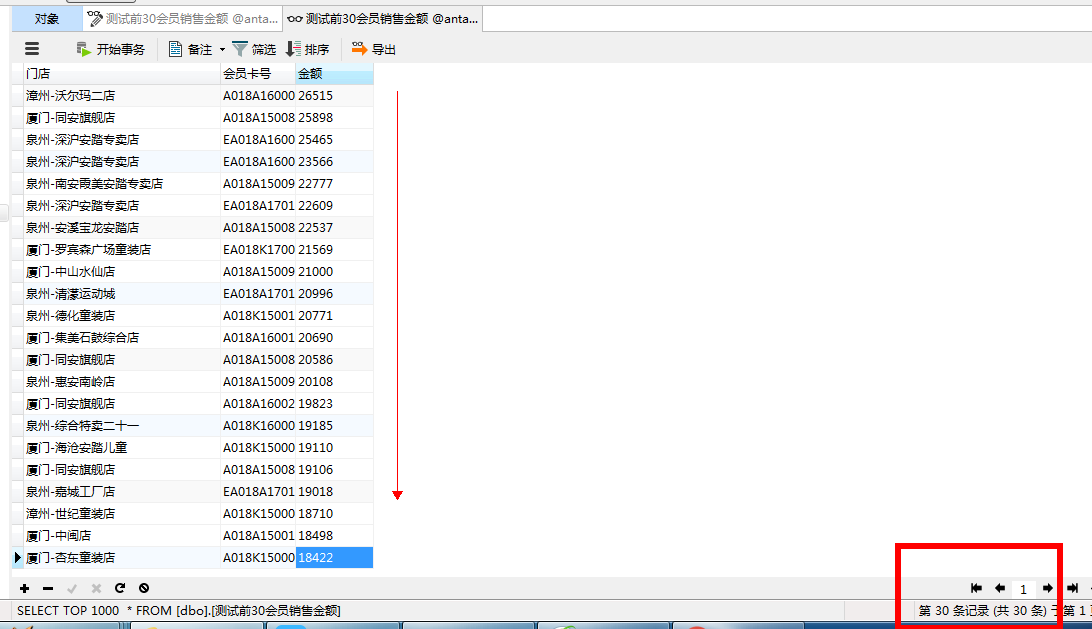Go to the next page of records
Image resolution: width=1092 pixels, height=629 pixels.
coord(1047,589)
